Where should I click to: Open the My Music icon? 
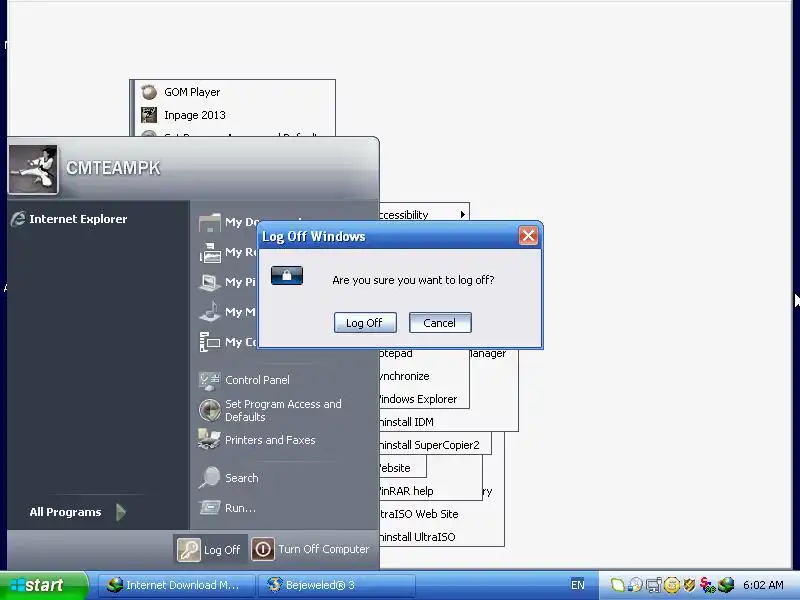(209, 312)
